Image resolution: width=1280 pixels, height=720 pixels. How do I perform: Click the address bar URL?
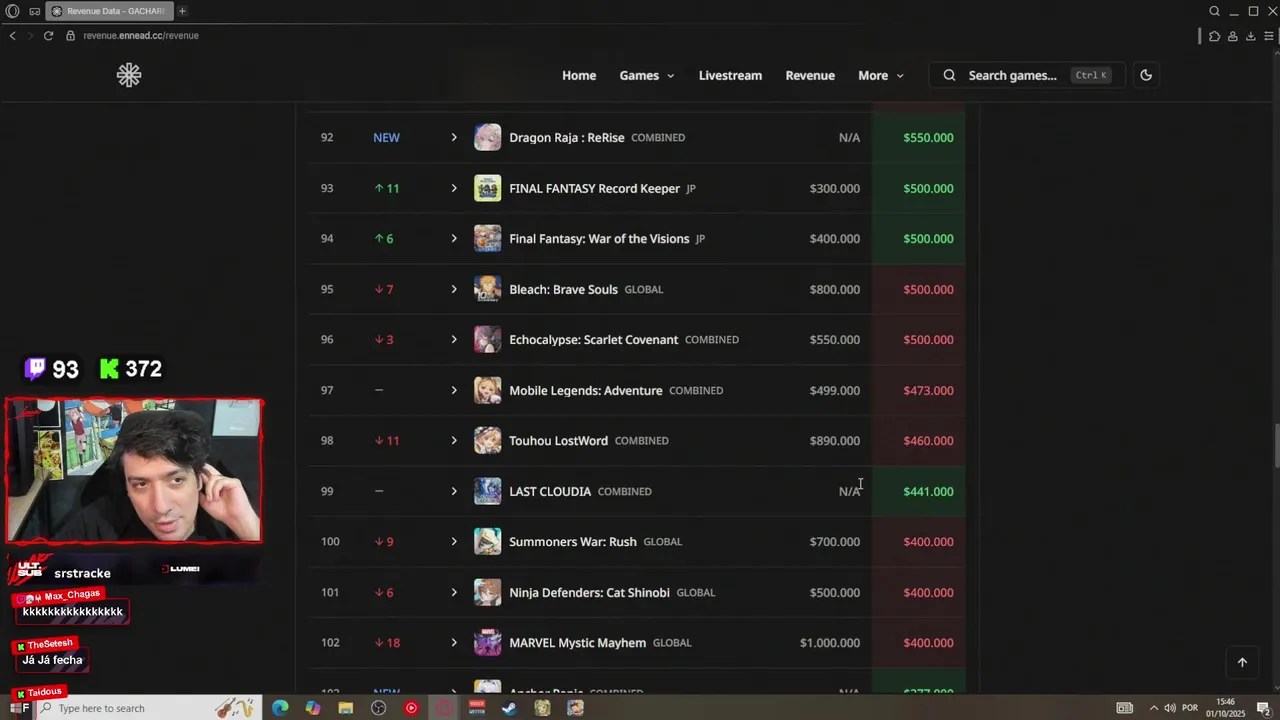141,35
